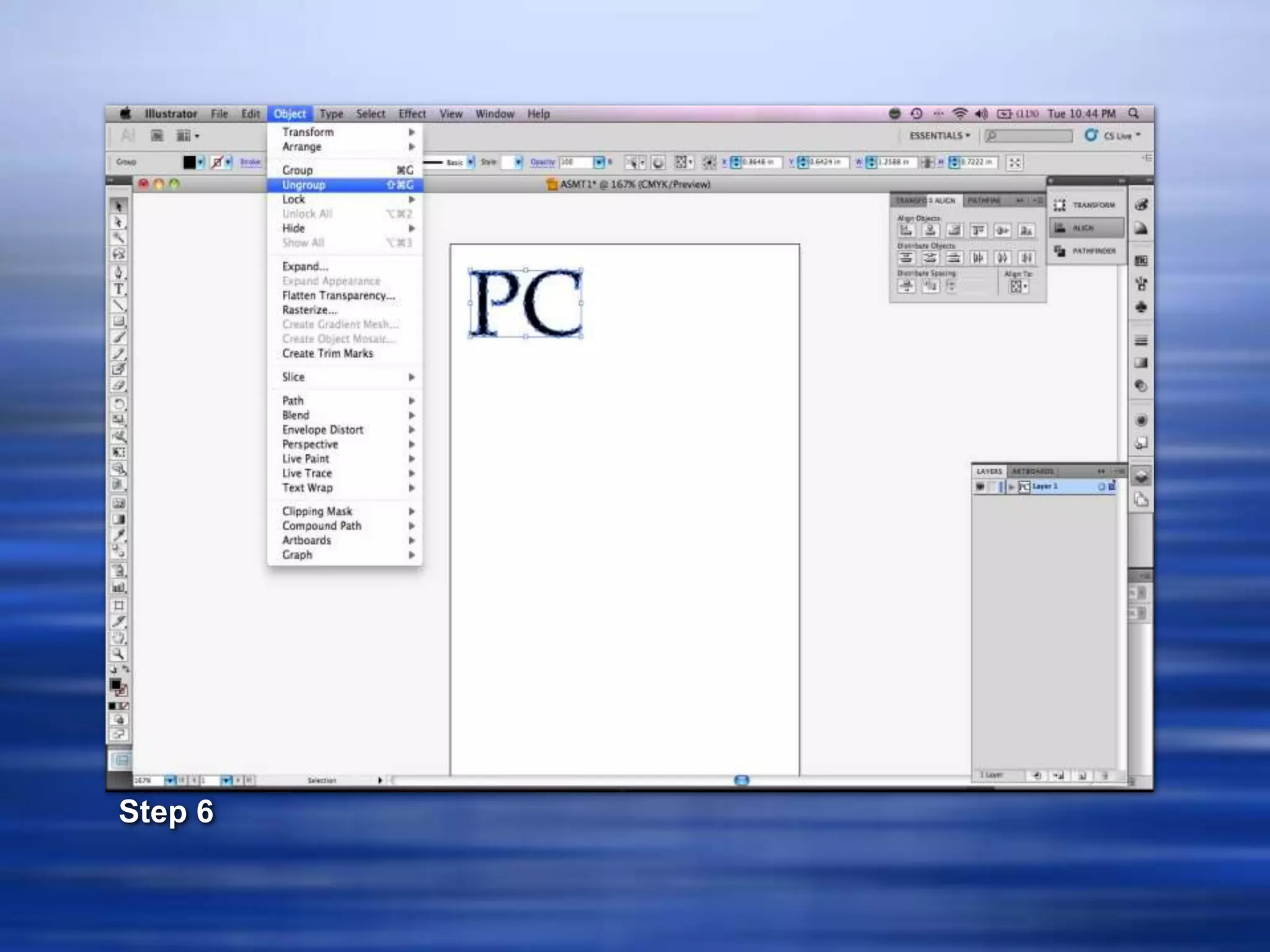Open the fill color dropdown arrow
The width and height of the screenshot is (1270, 952).
click(201, 162)
